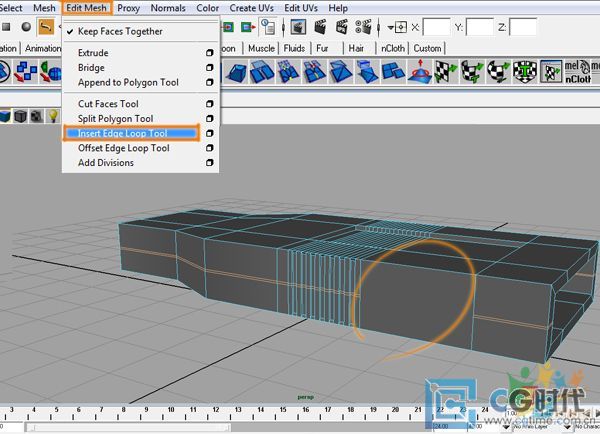
Task: Apply Automatic Mapping checker-T icon
Action: point(524,72)
